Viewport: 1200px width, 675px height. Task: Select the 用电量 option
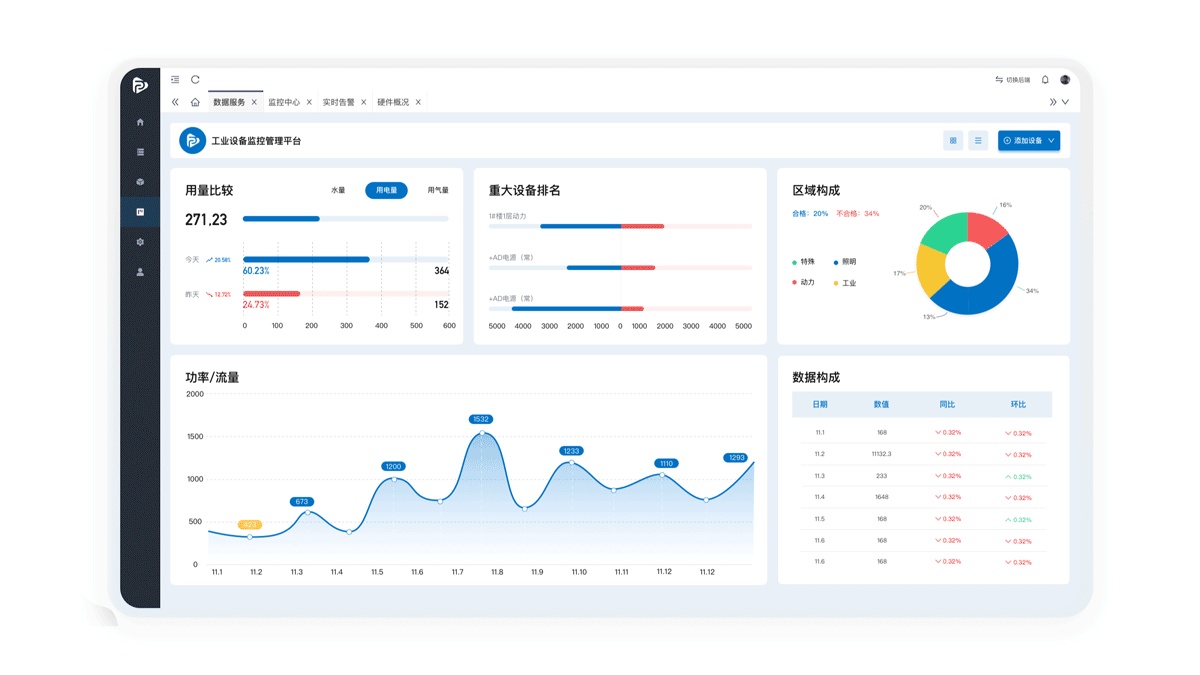tap(386, 190)
